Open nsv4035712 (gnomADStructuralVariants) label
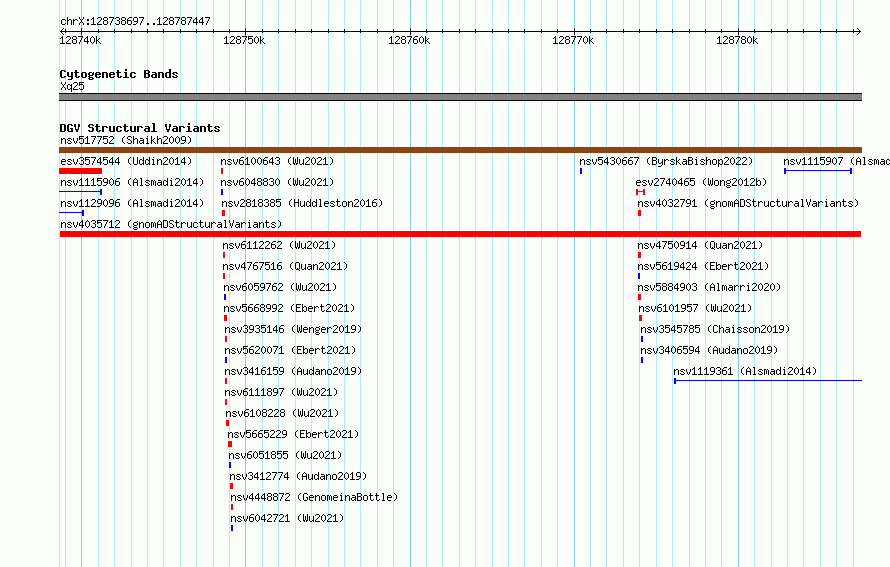Viewport: 890px width, 567px height. tap(171, 224)
